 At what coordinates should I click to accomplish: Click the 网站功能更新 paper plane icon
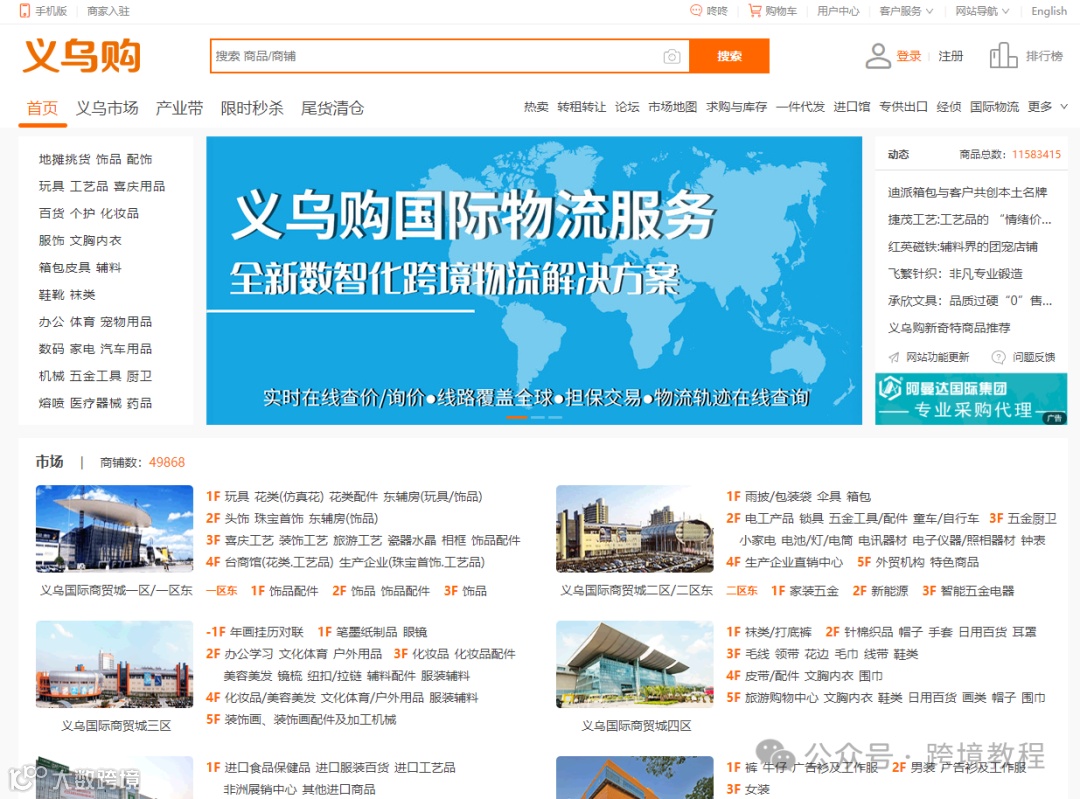click(x=893, y=357)
